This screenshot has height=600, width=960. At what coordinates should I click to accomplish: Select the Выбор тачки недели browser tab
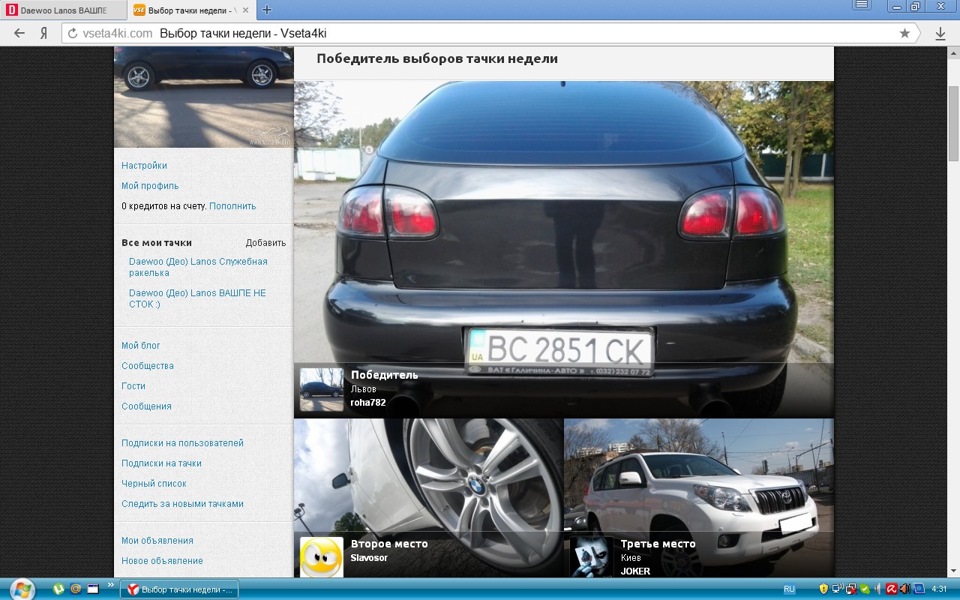coord(191,10)
